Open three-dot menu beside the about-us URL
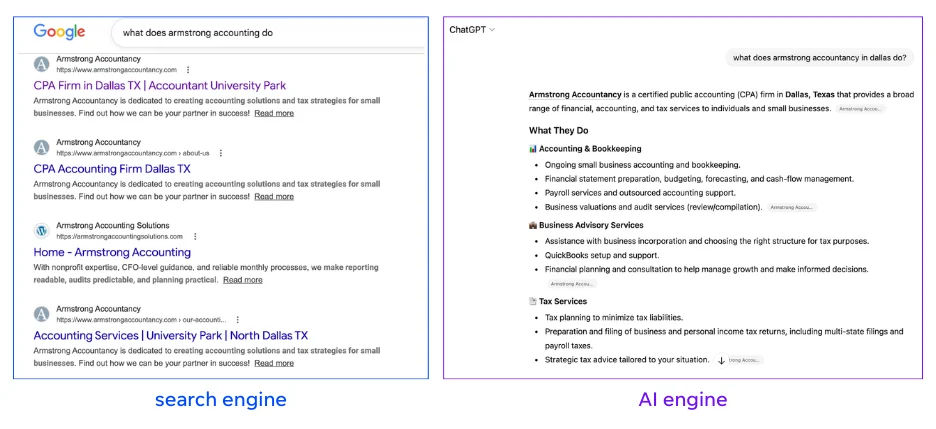The image size is (936, 429). [x=221, y=153]
